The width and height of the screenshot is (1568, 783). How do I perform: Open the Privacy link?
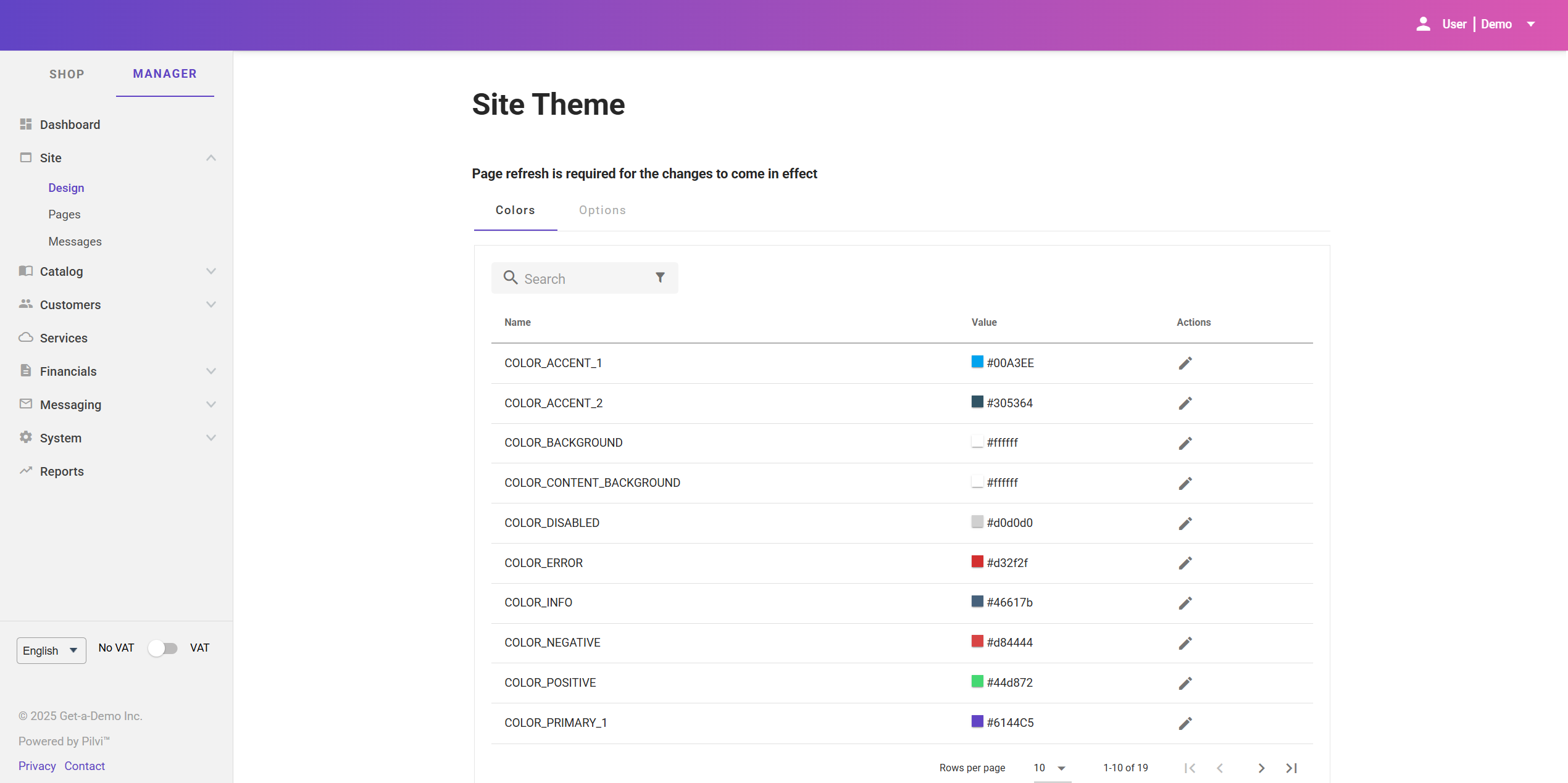(37, 766)
